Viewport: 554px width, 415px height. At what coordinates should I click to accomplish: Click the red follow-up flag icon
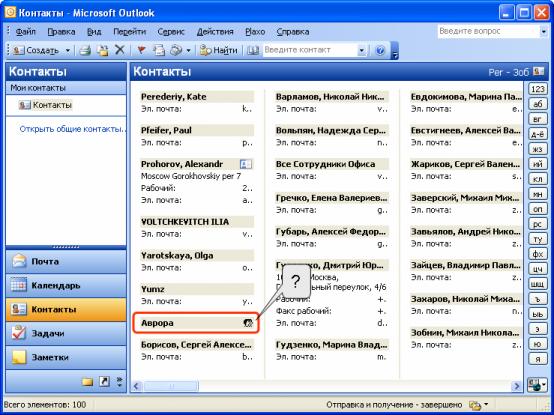coord(141,50)
